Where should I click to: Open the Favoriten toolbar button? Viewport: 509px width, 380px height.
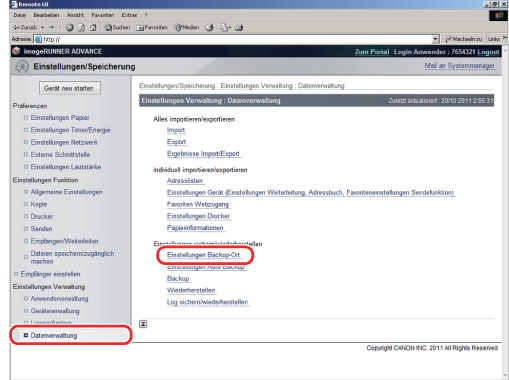tap(152, 27)
